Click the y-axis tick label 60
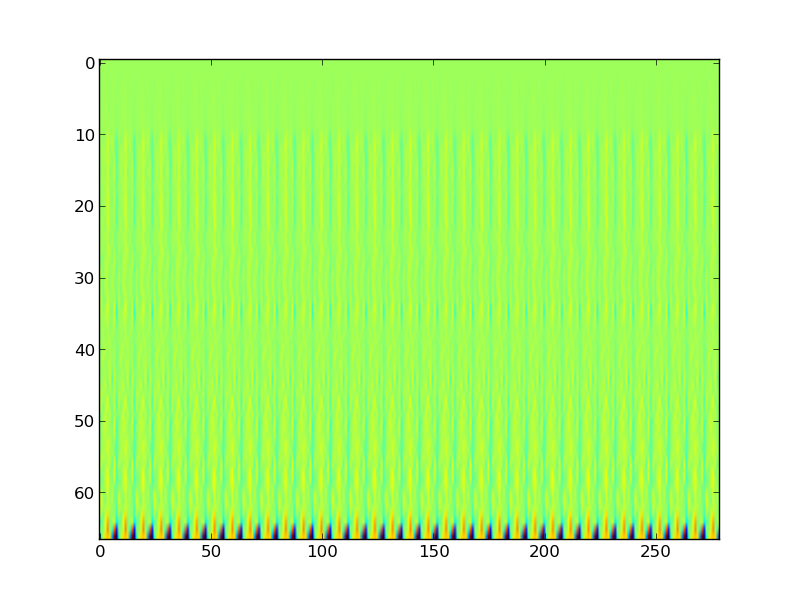The height and width of the screenshot is (600, 800). pos(85,494)
